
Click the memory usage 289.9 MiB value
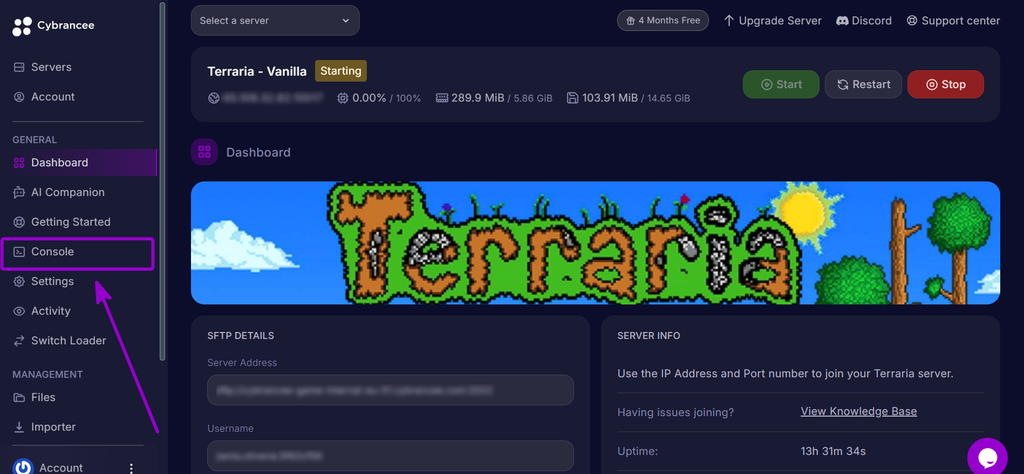(x=477, y=99)
